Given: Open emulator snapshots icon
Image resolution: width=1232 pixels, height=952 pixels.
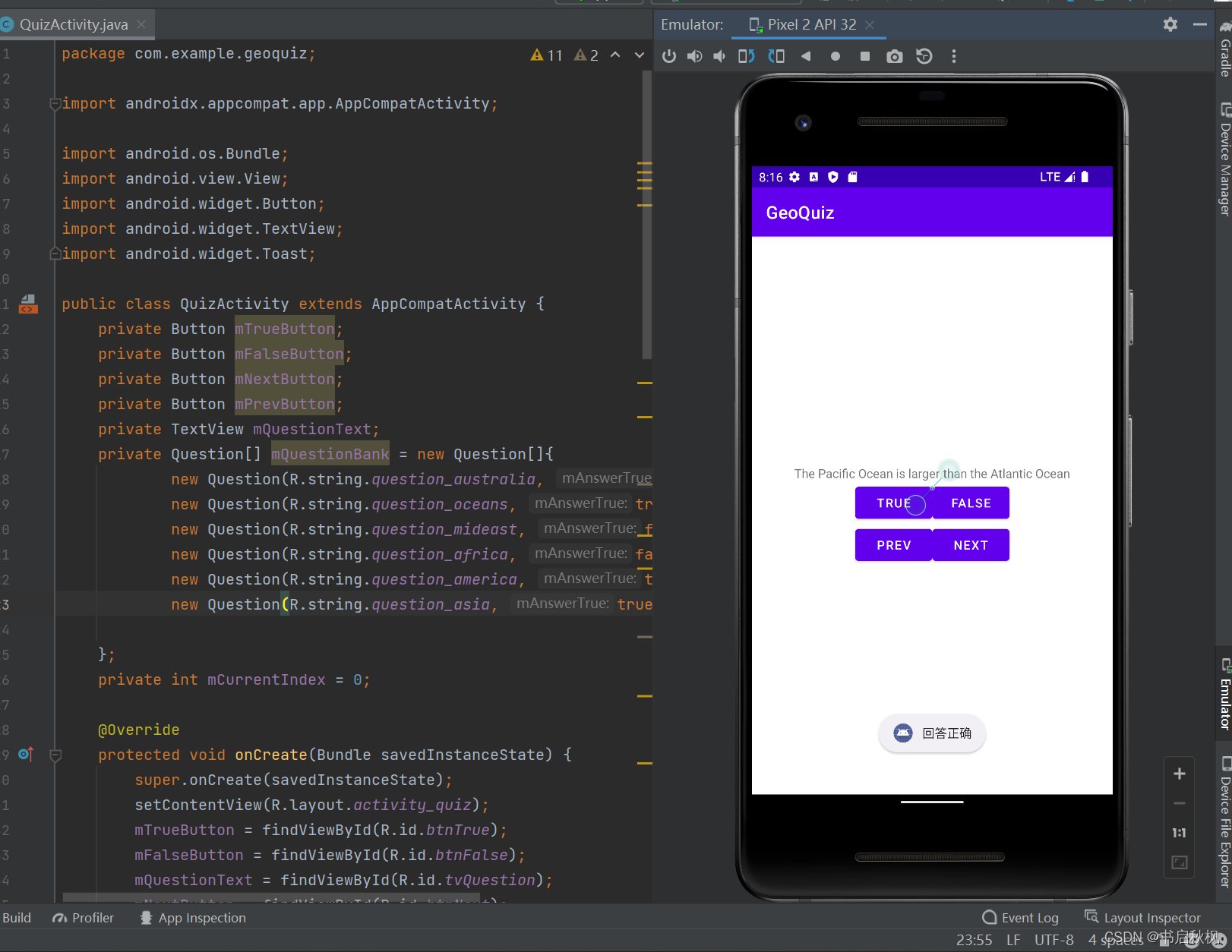Looking at the screenshot, I should point(924,56).
